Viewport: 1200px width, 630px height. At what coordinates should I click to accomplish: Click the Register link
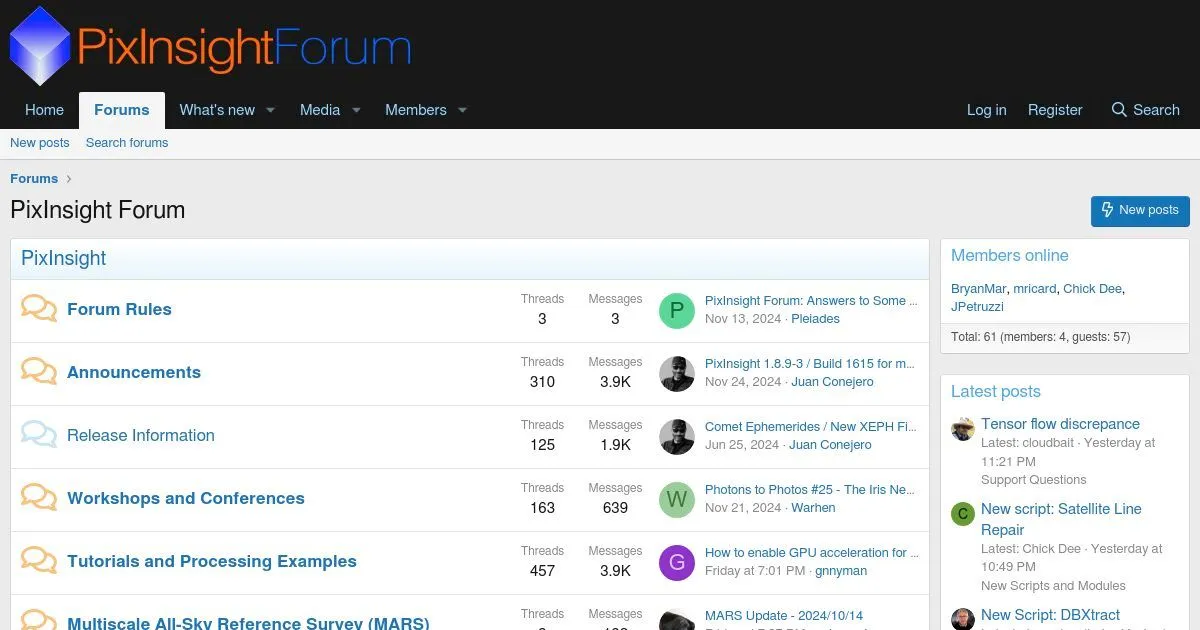click(1055, 110)
